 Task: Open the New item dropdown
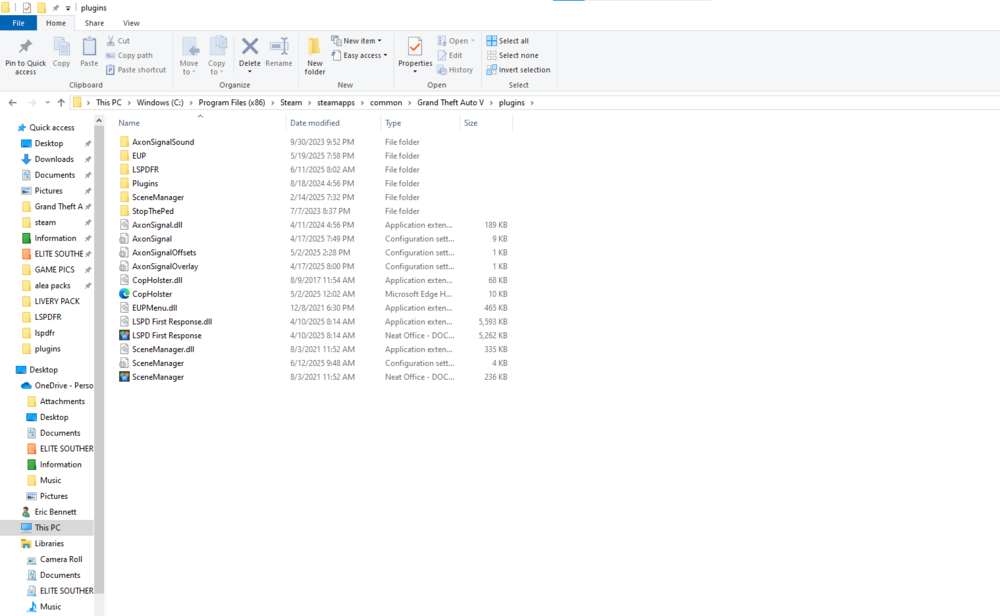click(x=357, y=41)
